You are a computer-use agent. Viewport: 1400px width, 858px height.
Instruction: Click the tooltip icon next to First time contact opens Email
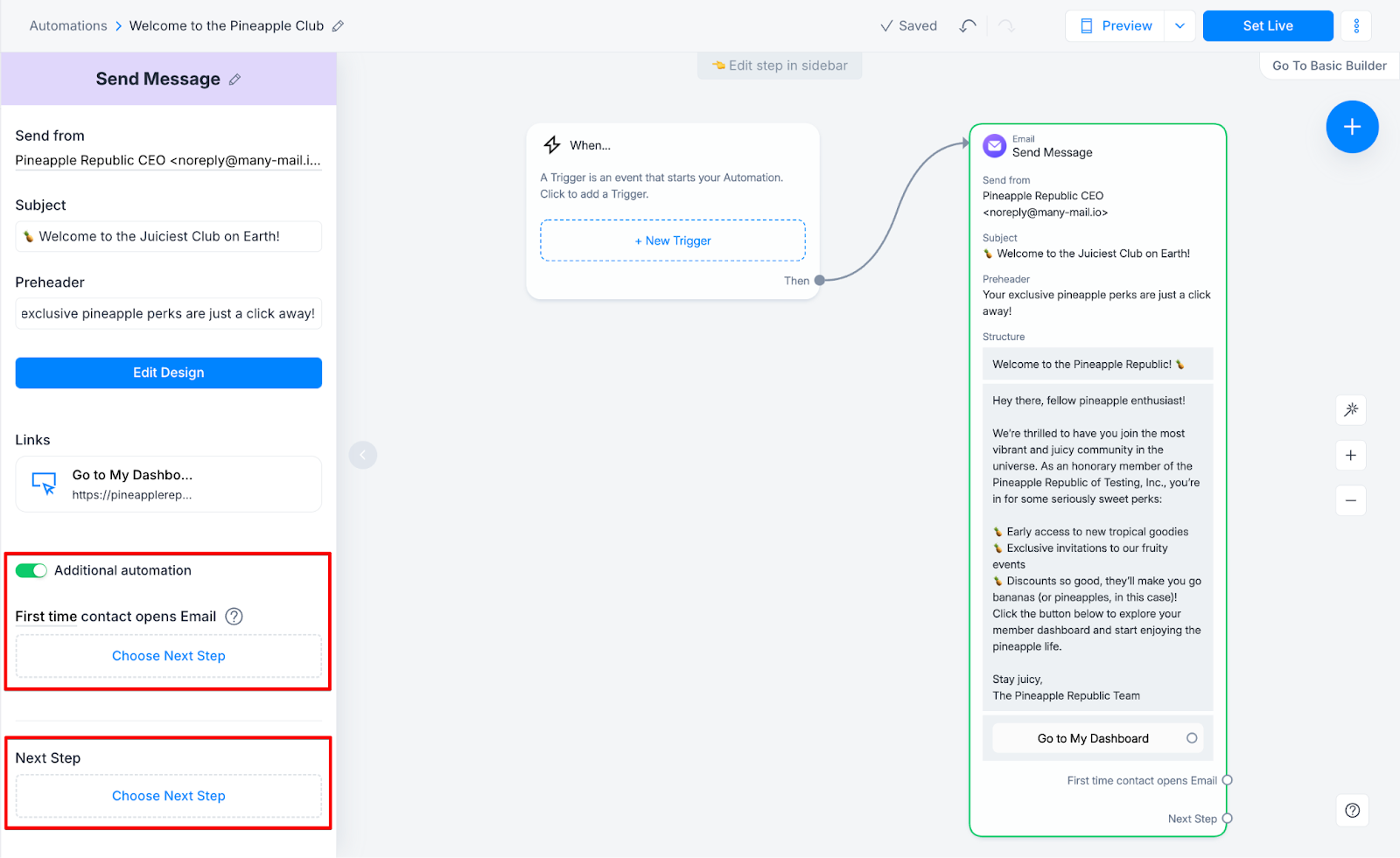click(x=233, y=616)
